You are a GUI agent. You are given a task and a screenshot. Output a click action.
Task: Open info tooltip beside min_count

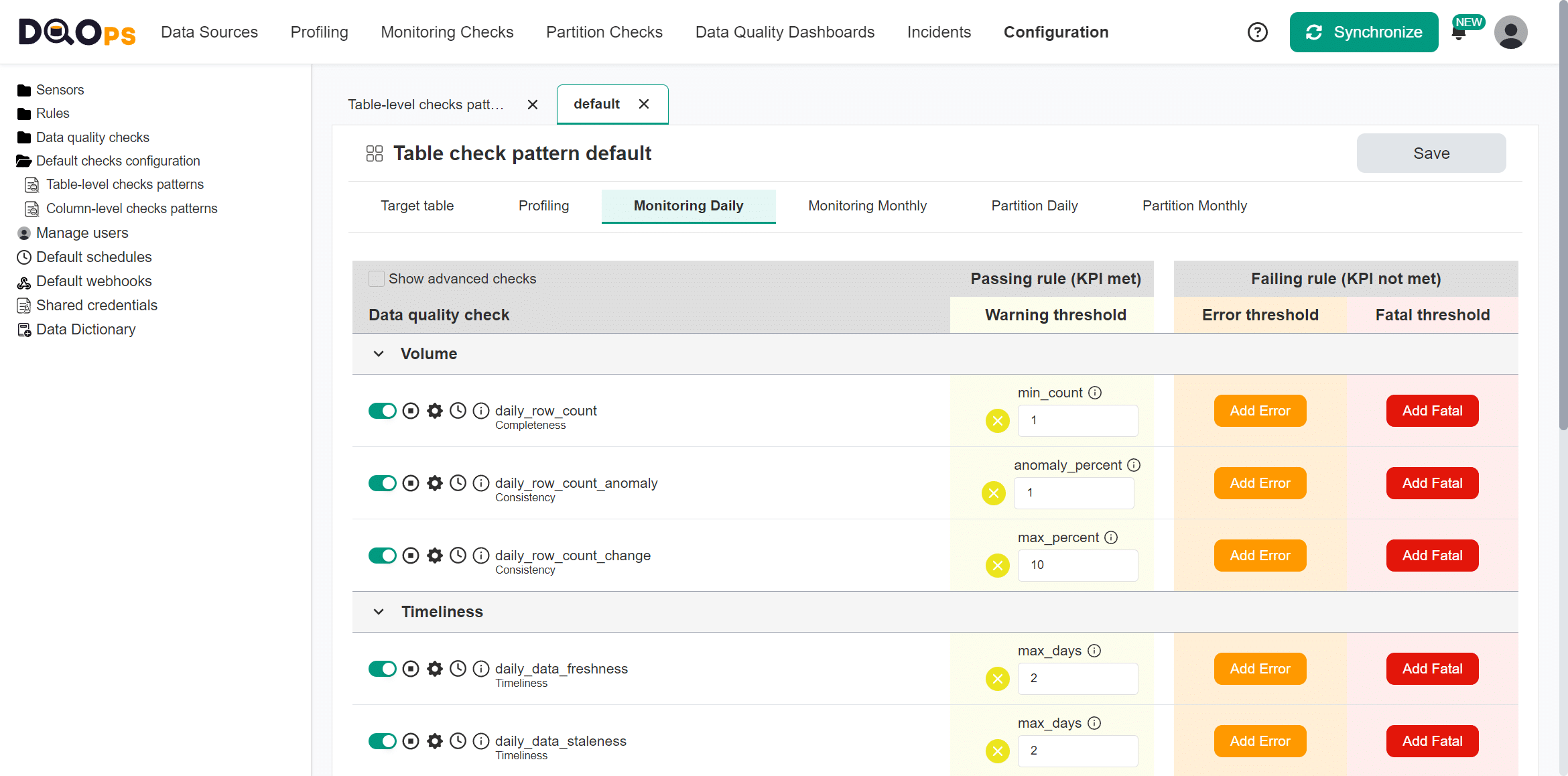(x=1096, y=393)
